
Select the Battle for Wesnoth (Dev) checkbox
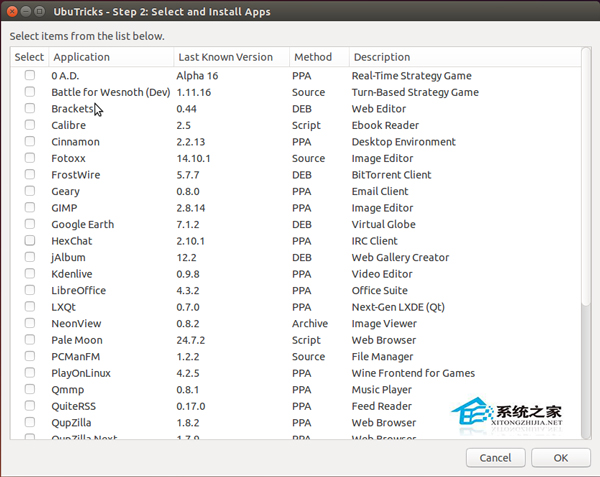pos(30,92)
